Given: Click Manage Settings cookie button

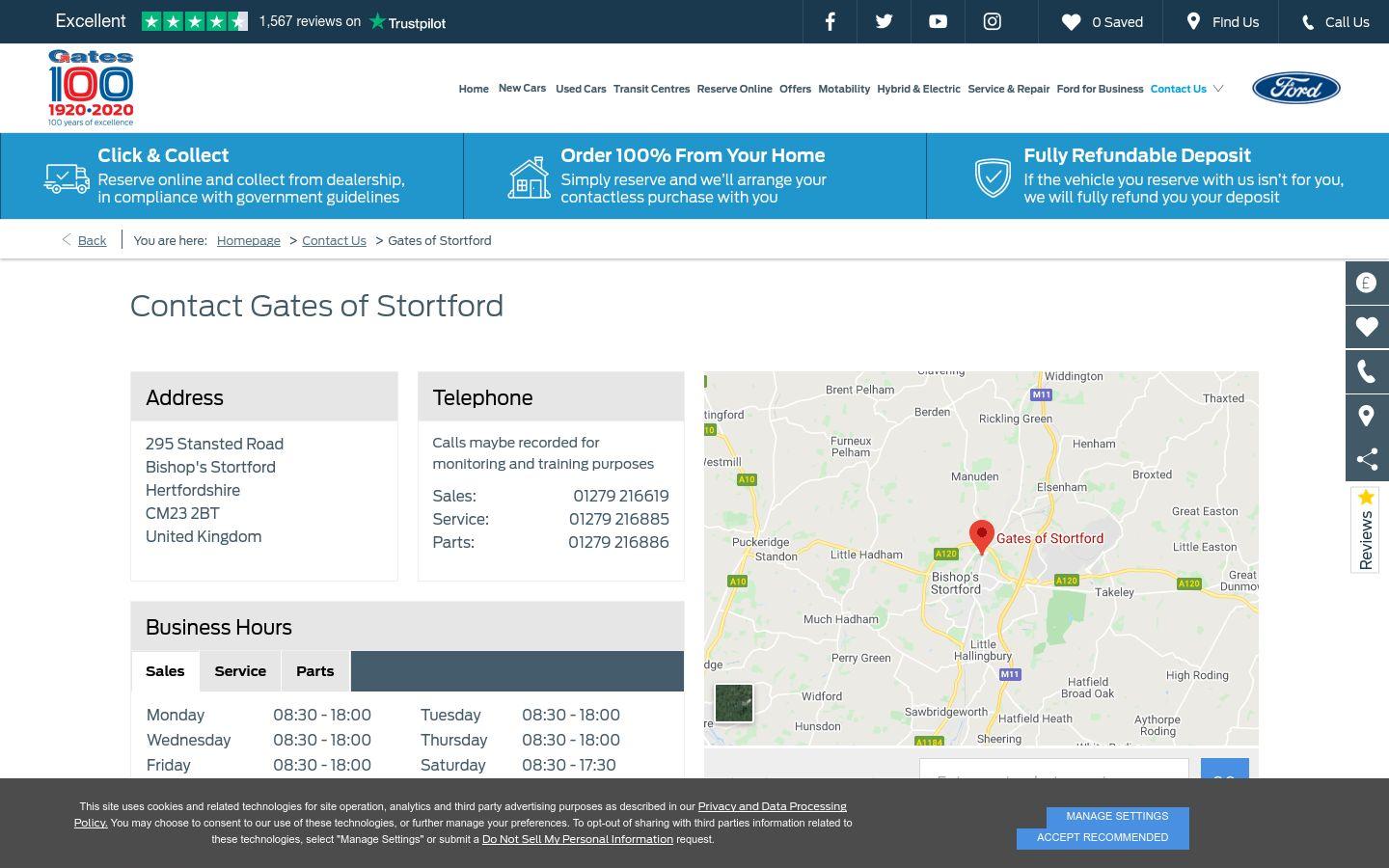Looking at the screenshot, I should [x=1117, y=817].
